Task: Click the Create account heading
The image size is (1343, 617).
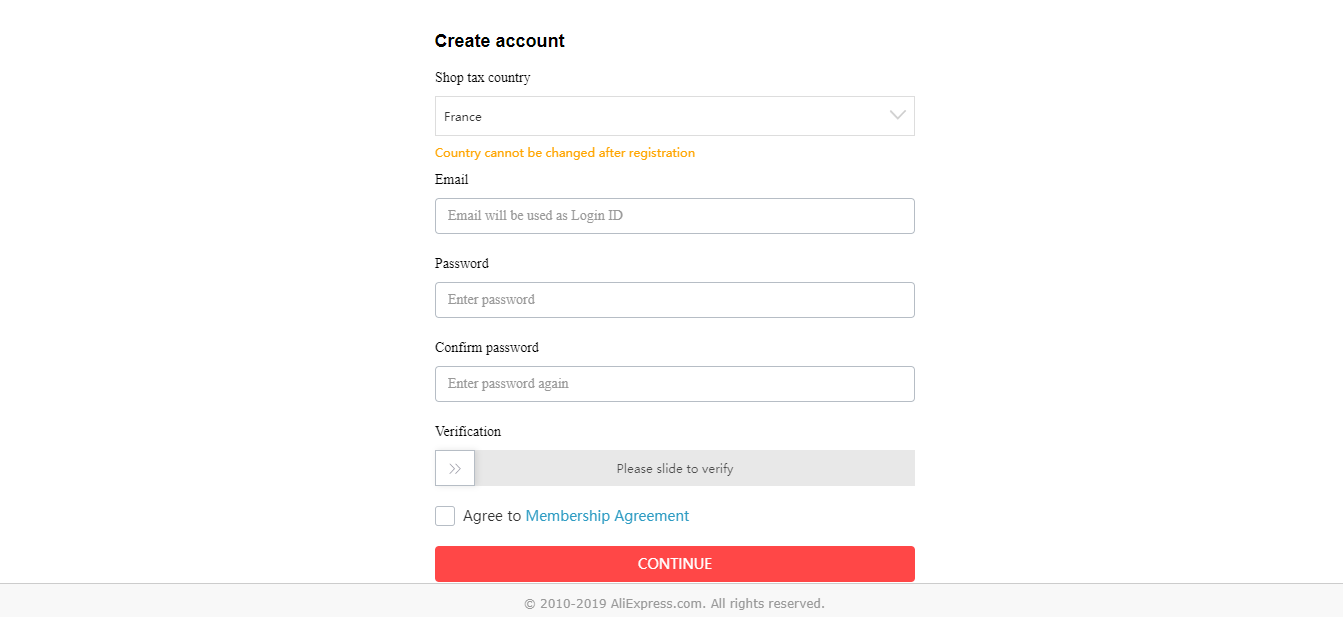Action: point(500,41)
